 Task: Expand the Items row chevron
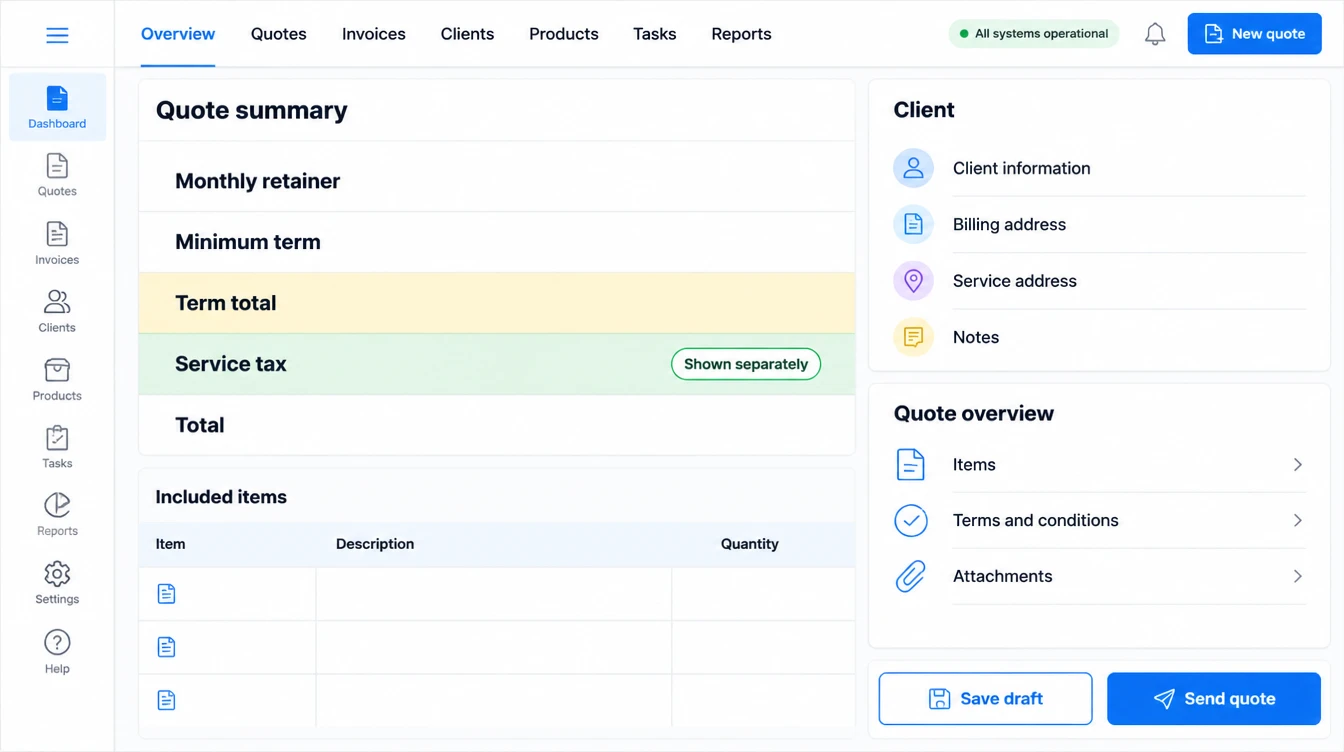pos(1297,464)
